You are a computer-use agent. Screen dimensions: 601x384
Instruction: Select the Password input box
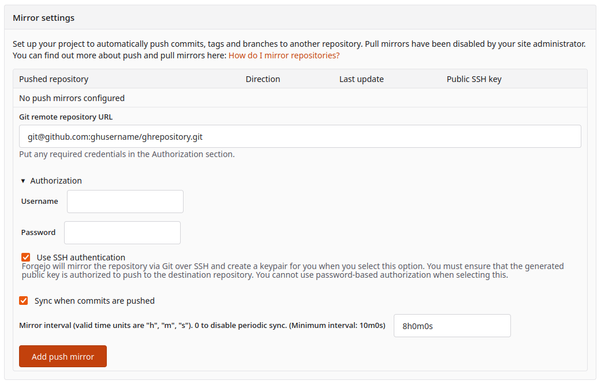pos(122,233)
